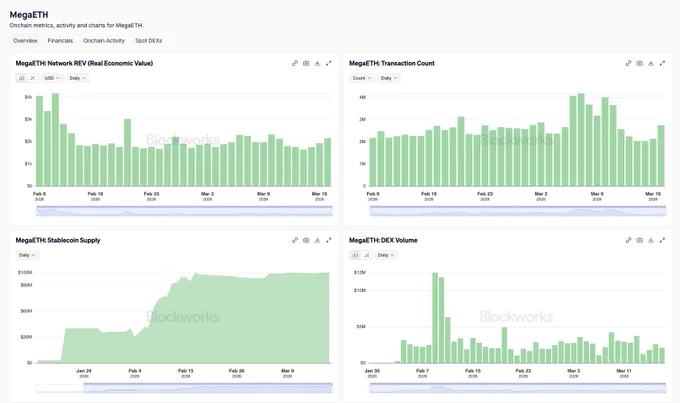Open USD currency dropdown on Network REV

click(x=52, y=78)
